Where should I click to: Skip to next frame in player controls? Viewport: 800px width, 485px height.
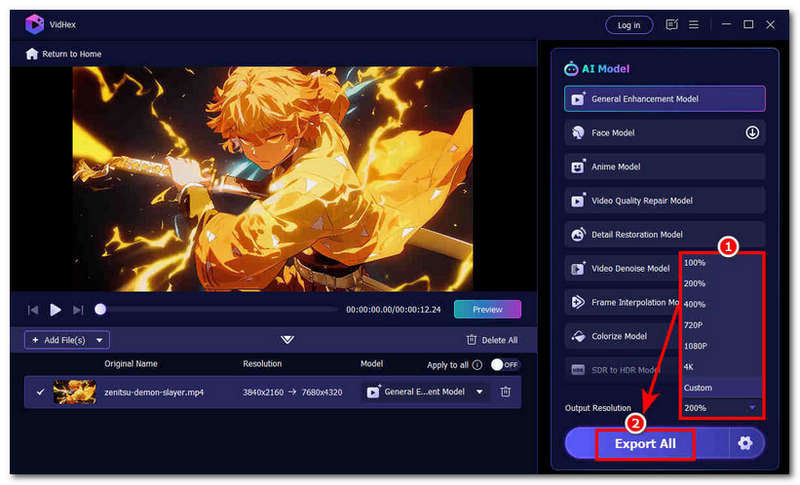click(x=79, y=310)
